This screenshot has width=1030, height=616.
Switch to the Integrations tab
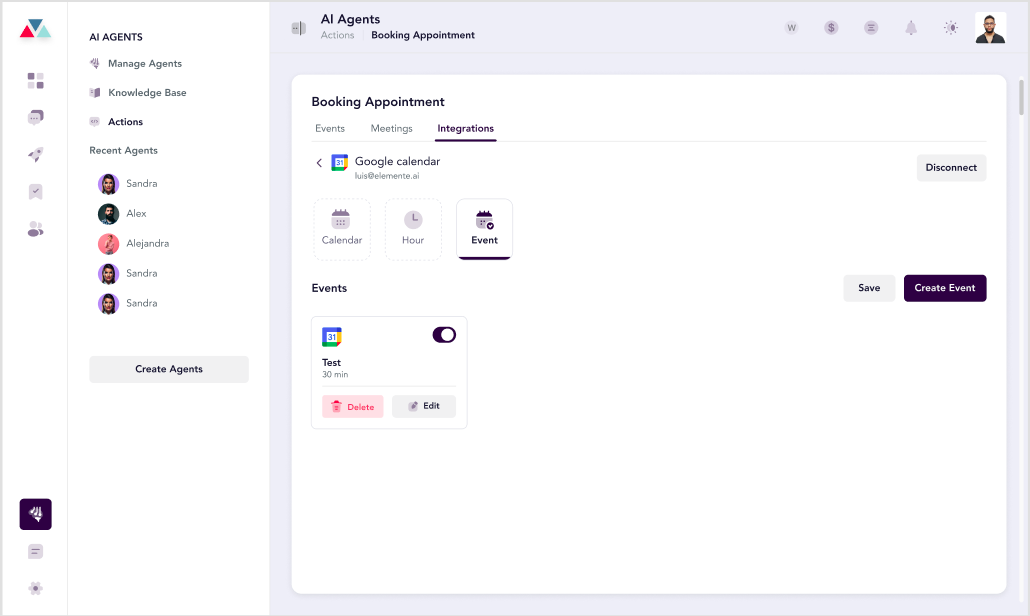(466, 129)
